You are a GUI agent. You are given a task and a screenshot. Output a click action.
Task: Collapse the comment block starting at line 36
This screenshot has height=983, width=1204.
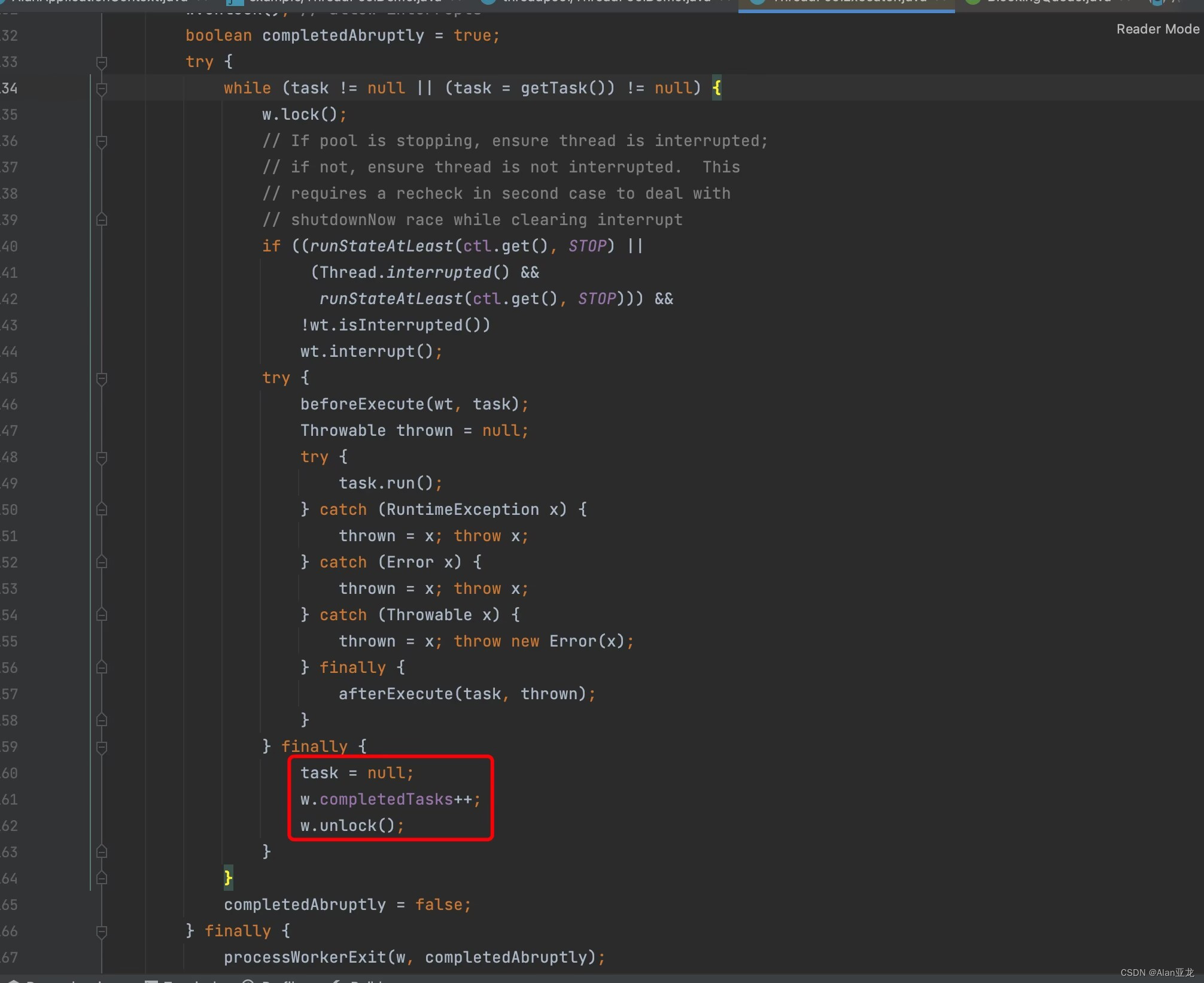[x=102, y=141]
